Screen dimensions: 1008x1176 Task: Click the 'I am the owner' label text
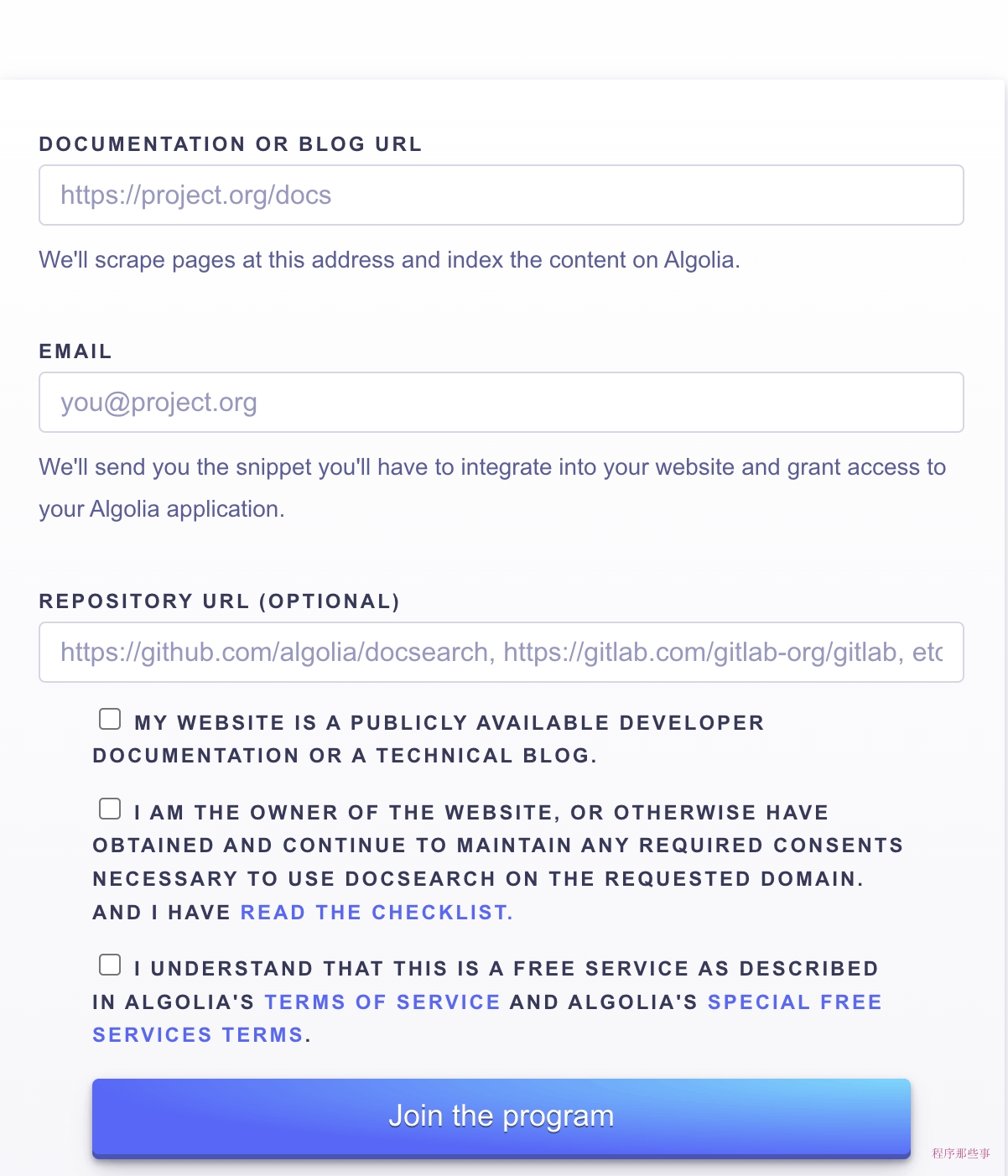click(481, 813)
